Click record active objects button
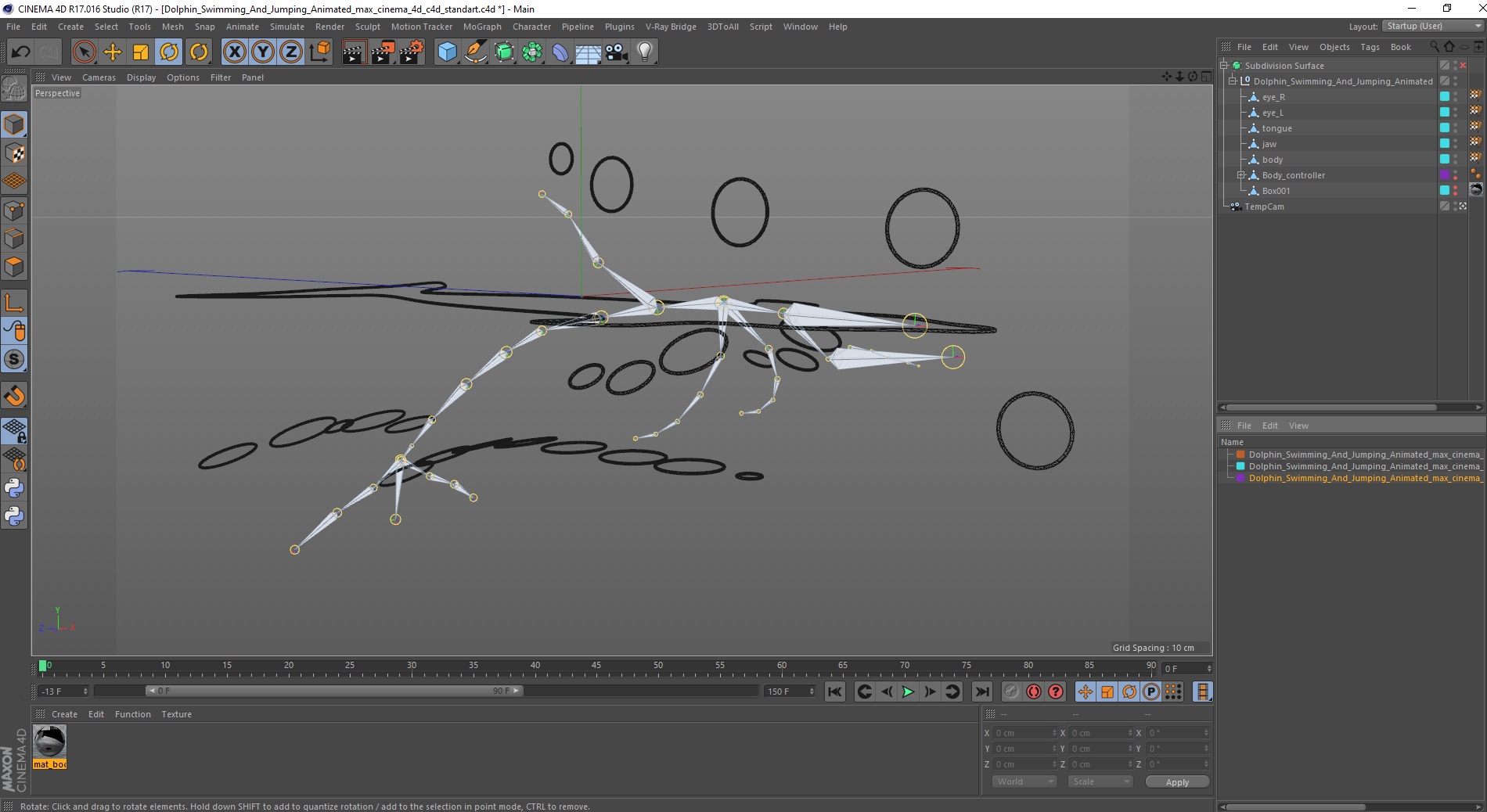 [1012, 692]
